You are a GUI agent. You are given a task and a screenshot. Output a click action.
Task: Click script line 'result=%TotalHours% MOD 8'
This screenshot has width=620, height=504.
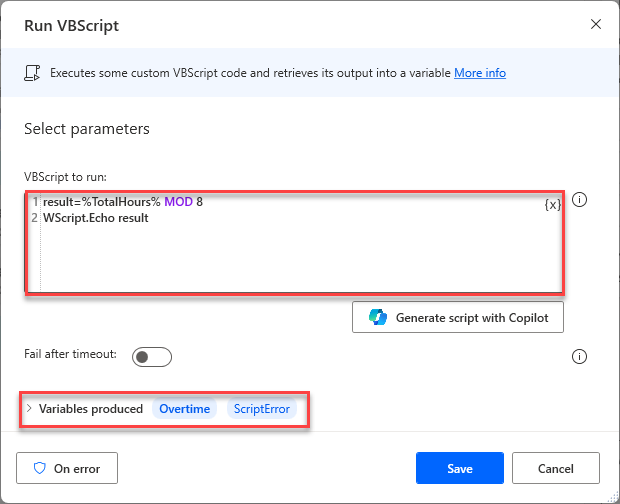point(123,202)
